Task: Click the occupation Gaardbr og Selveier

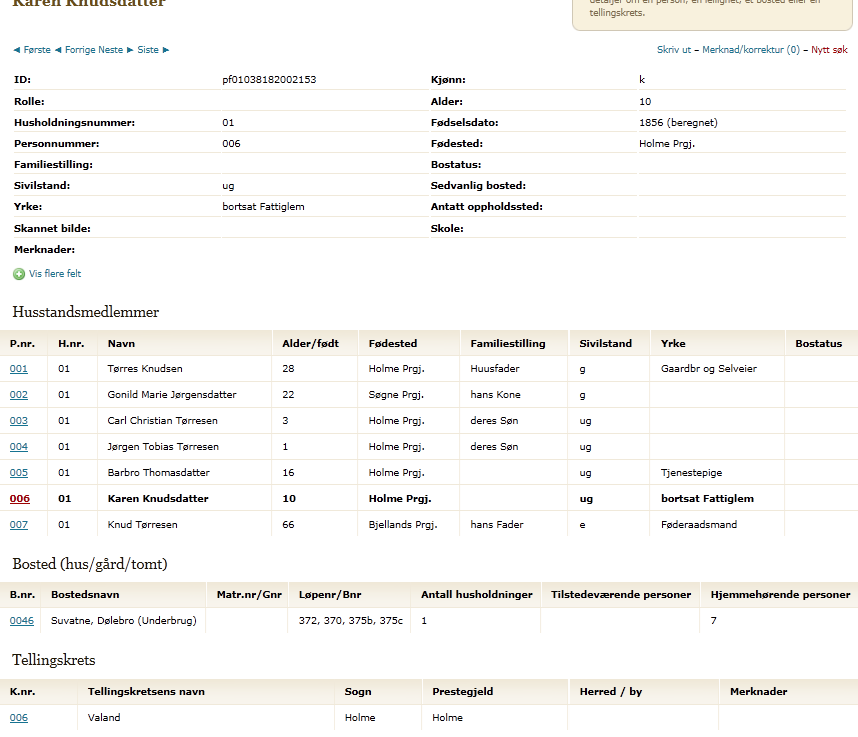Action: point(709,369)
